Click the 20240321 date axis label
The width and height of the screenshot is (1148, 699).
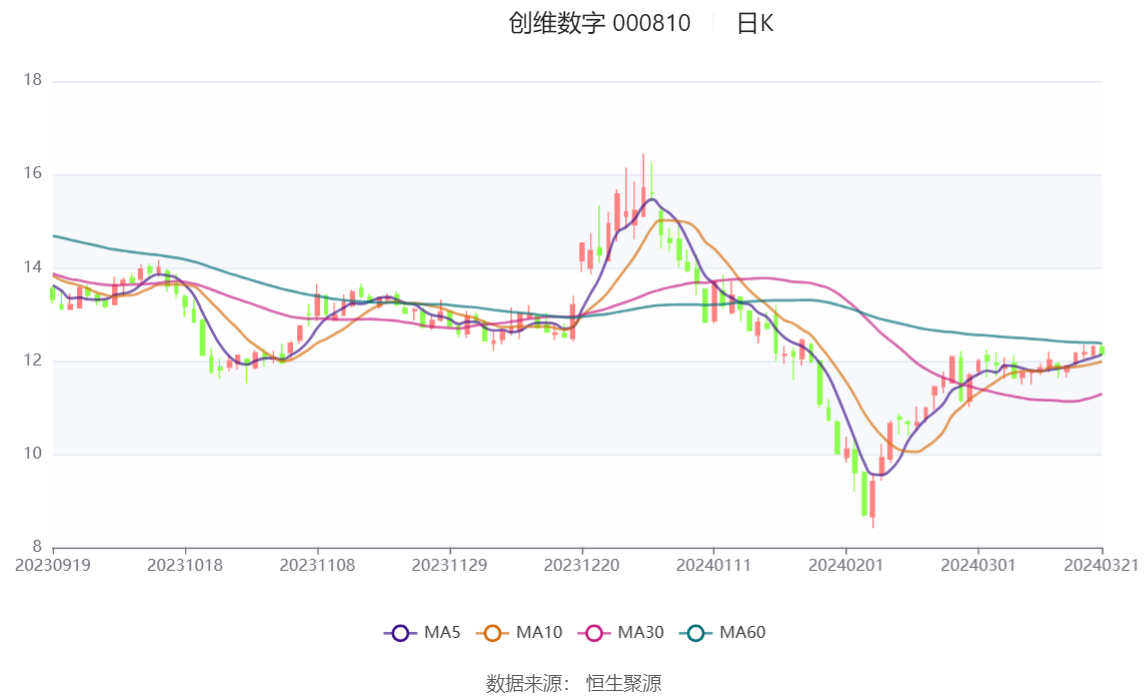1101,565
